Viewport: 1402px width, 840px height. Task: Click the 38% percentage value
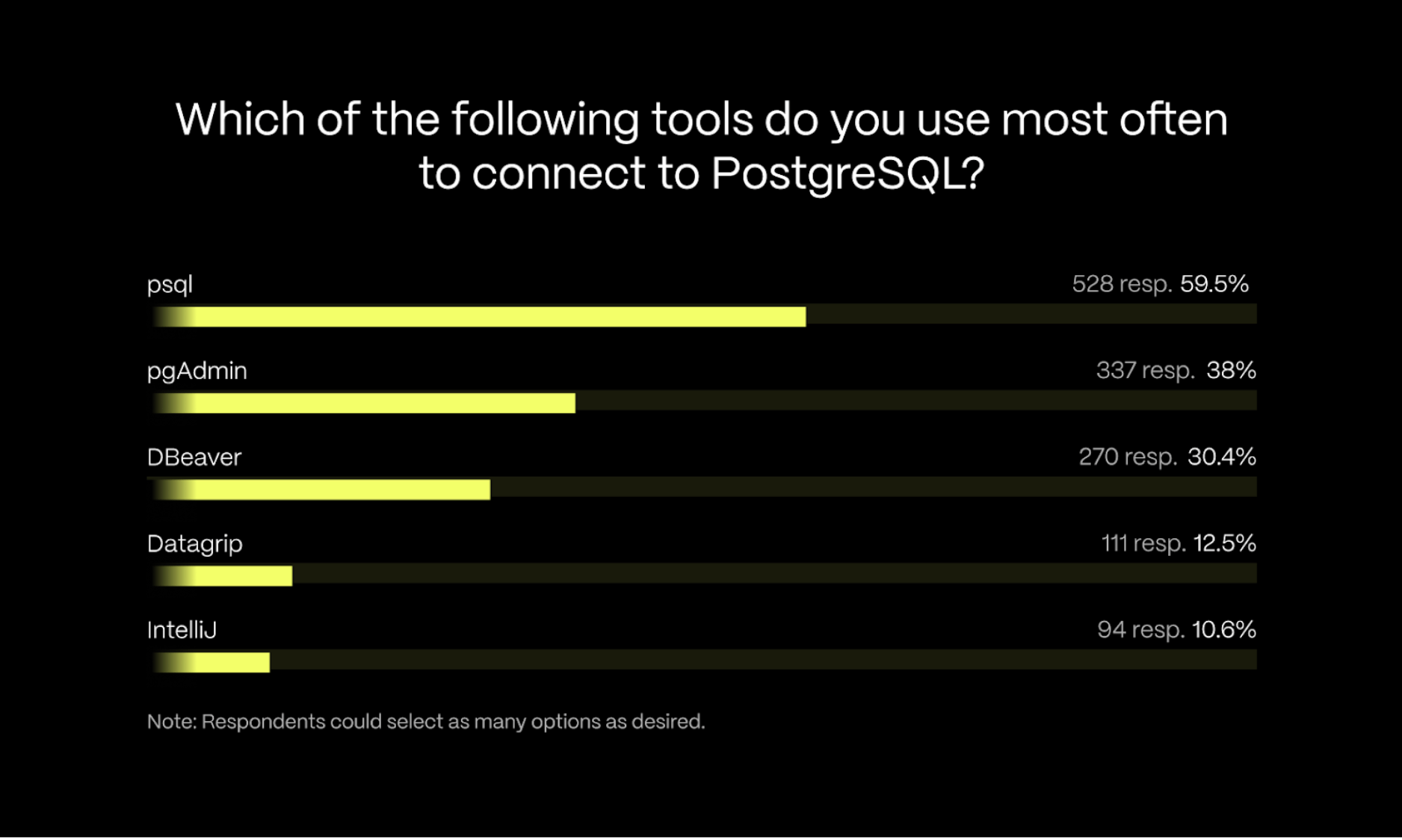[x=1231, y=370]
